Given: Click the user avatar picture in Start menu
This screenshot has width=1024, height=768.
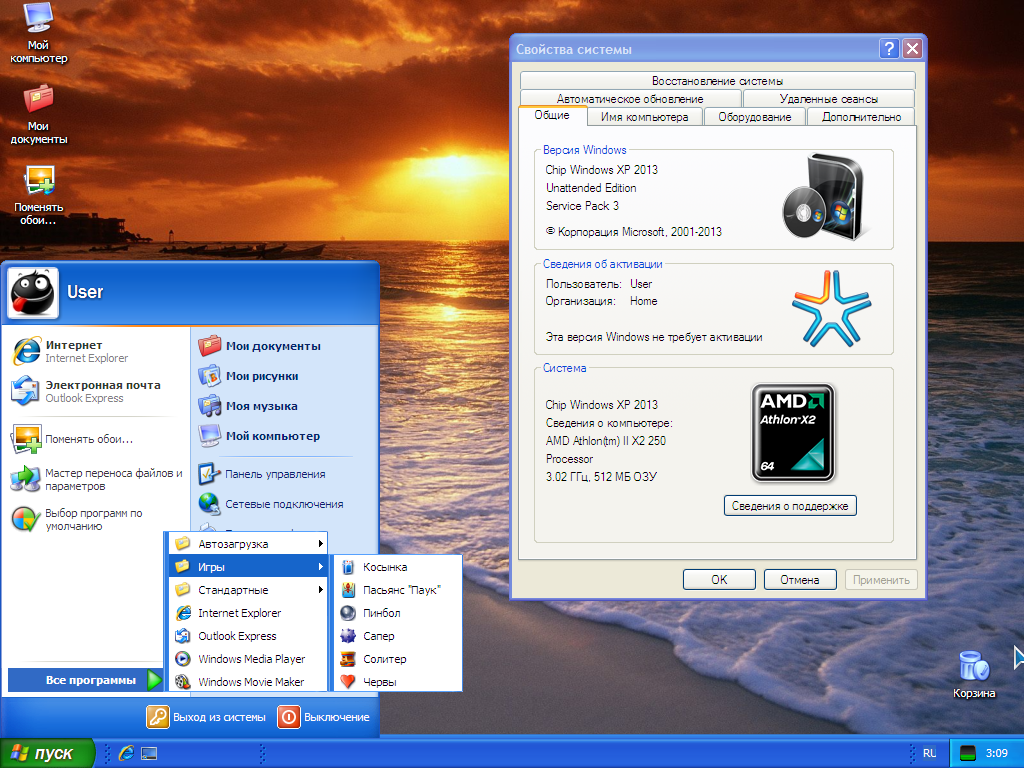Looking at the screenshot, I should tap(33, 293).
